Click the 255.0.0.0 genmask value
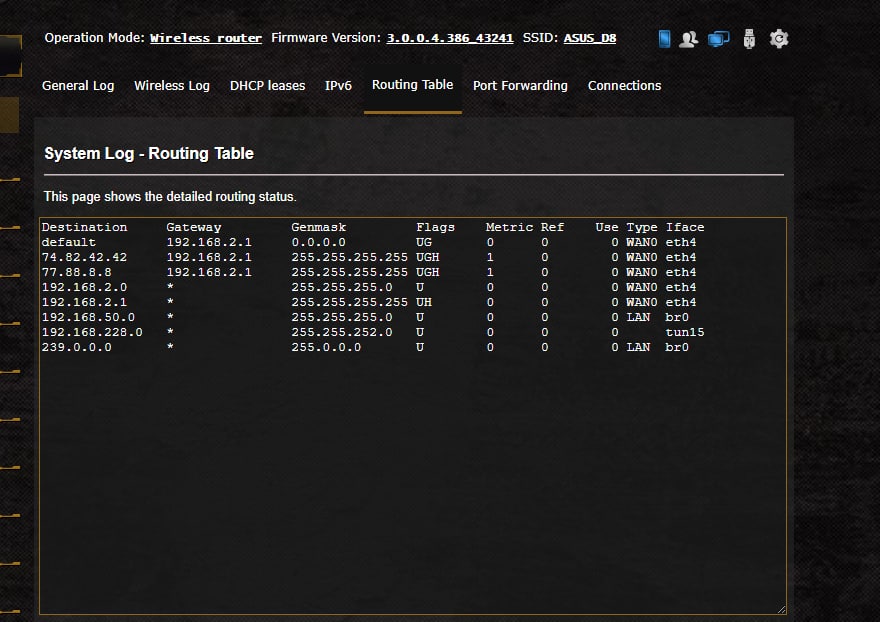This screenshot has width=880, height=622. [x=326, y=347]
